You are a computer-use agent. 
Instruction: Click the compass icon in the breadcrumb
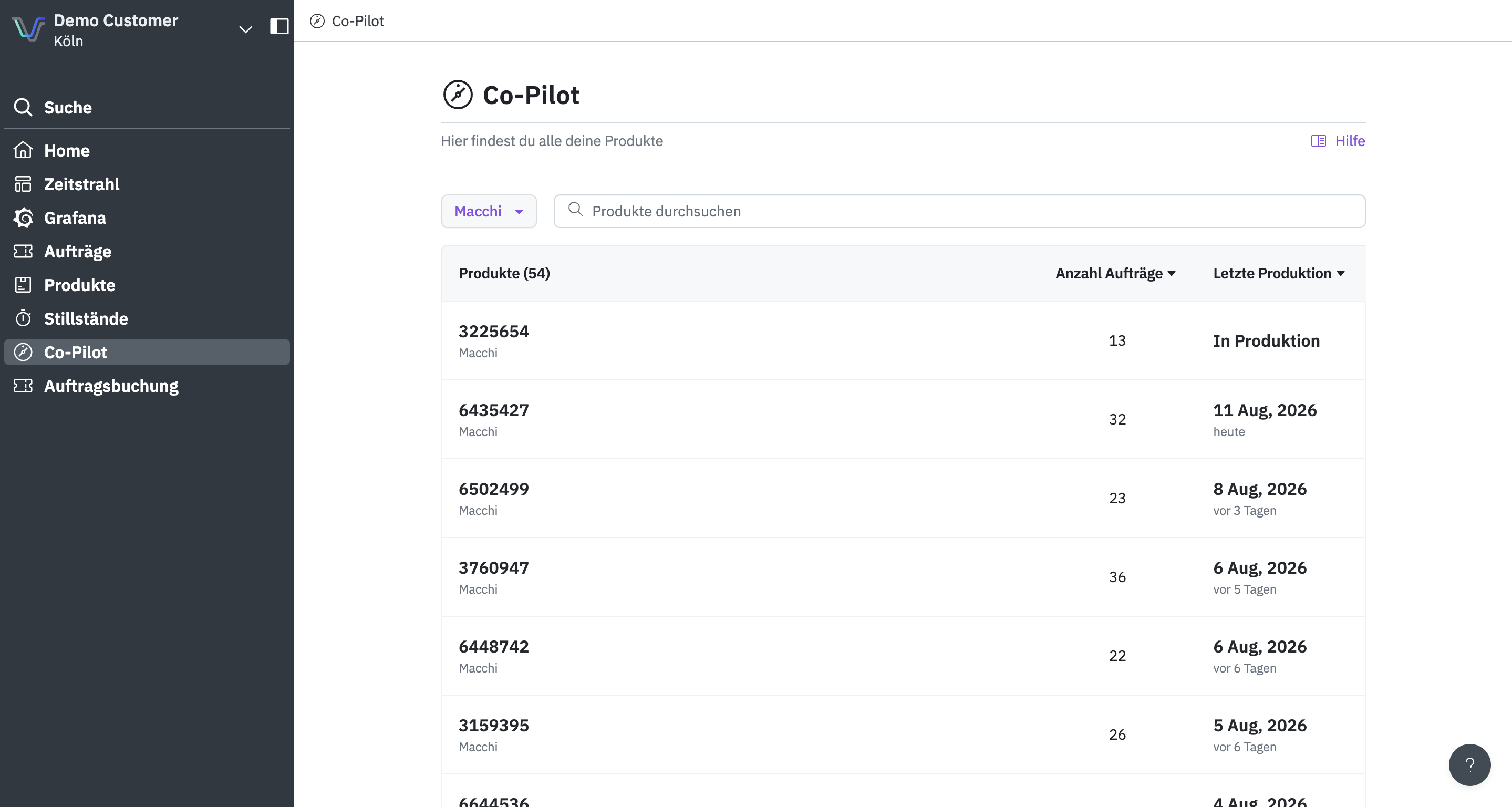coord(317,21)
